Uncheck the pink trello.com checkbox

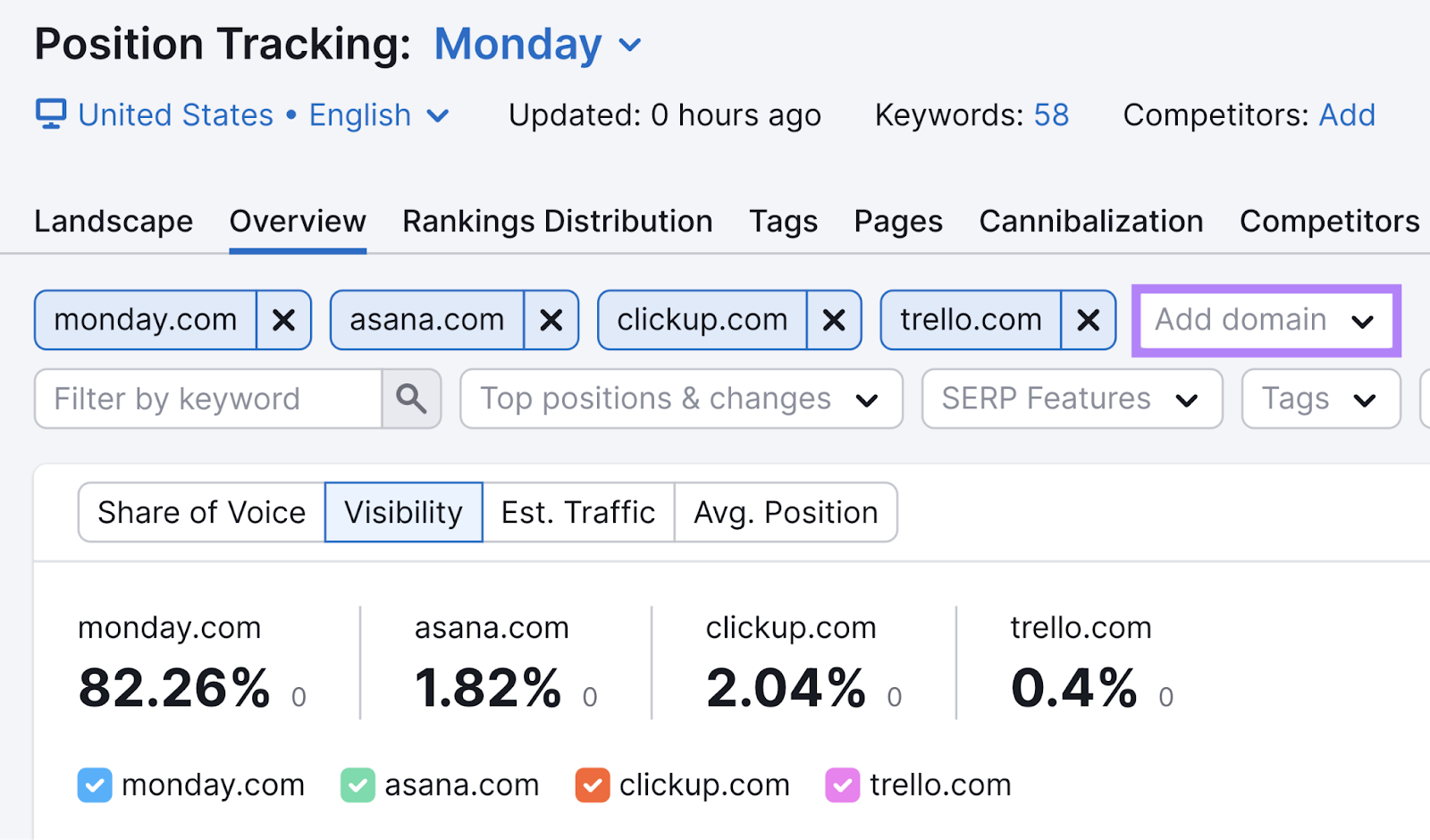click(841, 785)
